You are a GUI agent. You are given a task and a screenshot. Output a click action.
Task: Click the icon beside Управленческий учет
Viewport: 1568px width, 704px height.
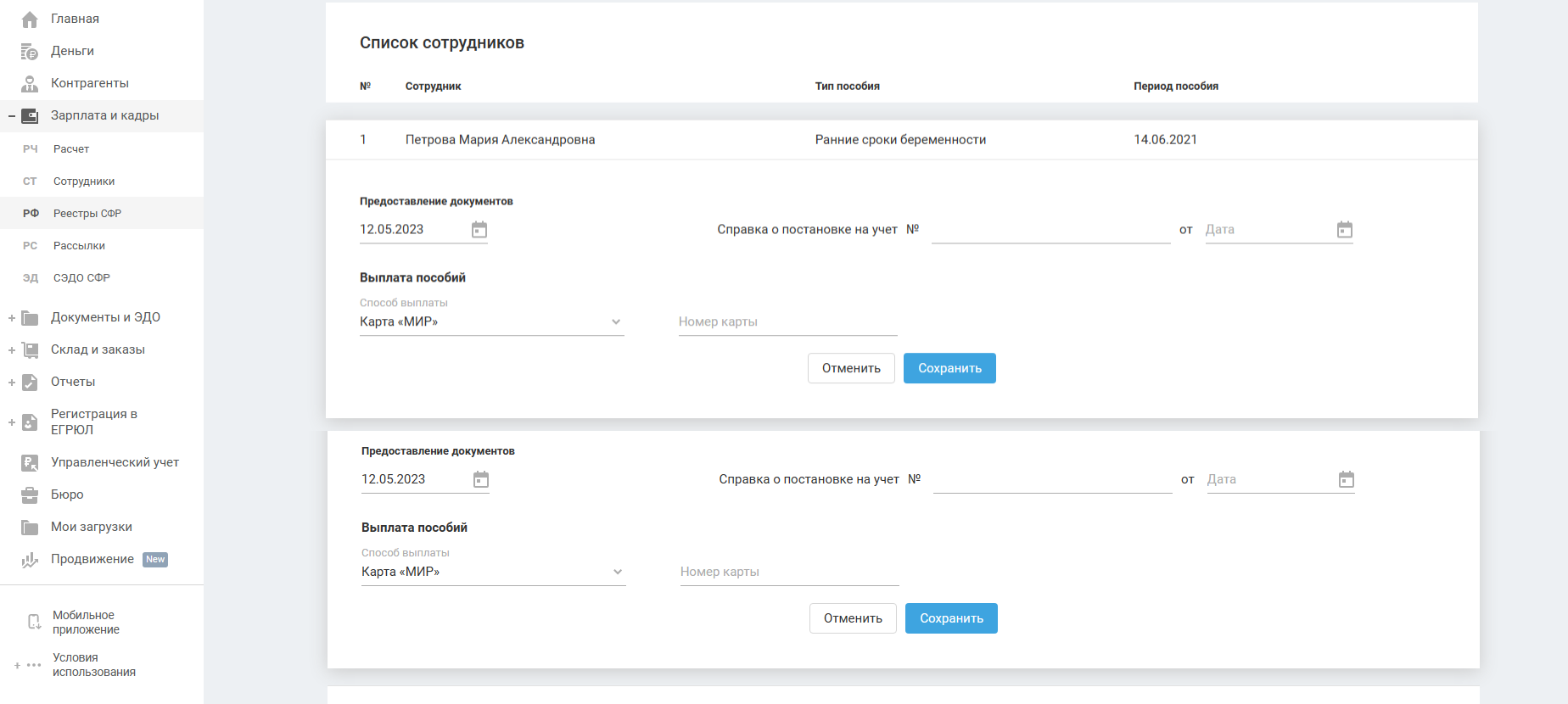click(x=30, y=463)
